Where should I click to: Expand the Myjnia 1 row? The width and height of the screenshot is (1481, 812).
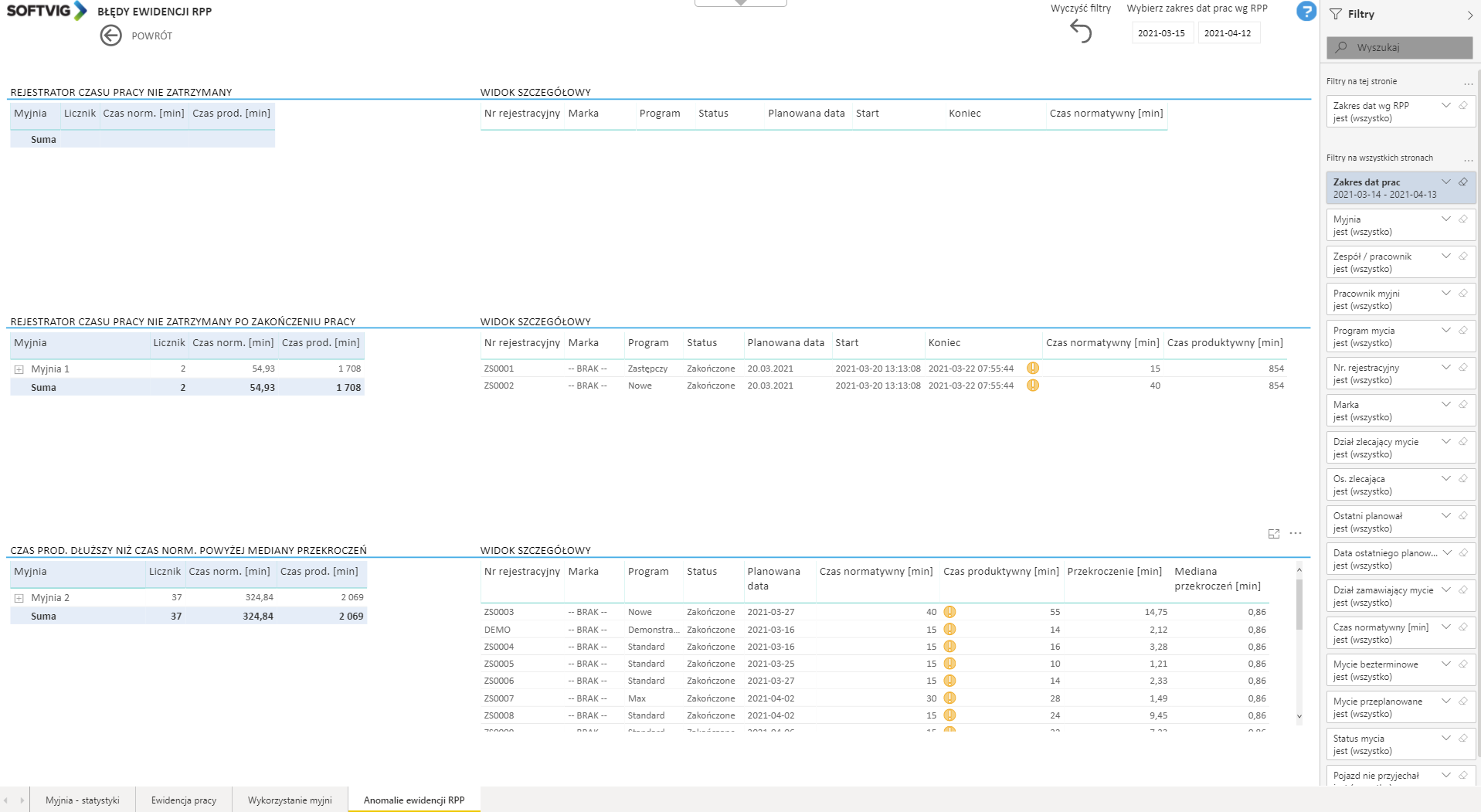coord(19,369)
